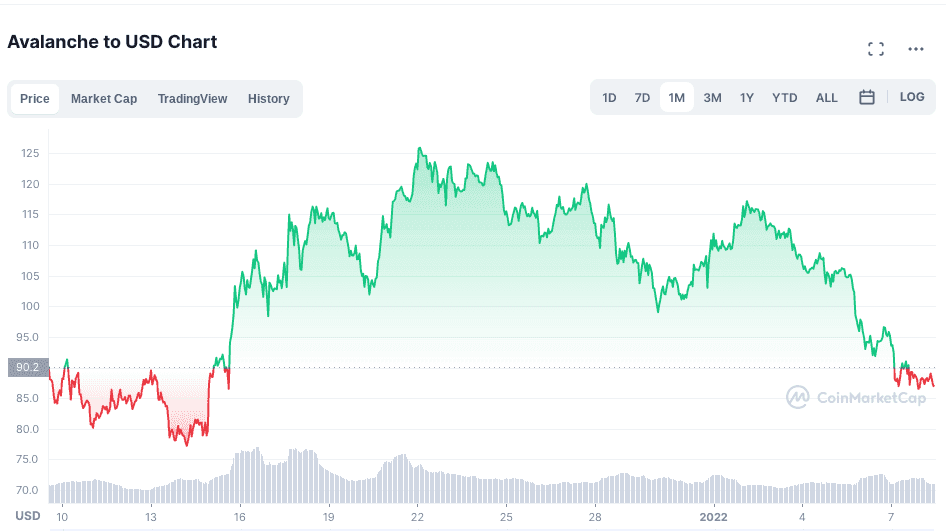Open the History tab

click(x=269, y=99)
